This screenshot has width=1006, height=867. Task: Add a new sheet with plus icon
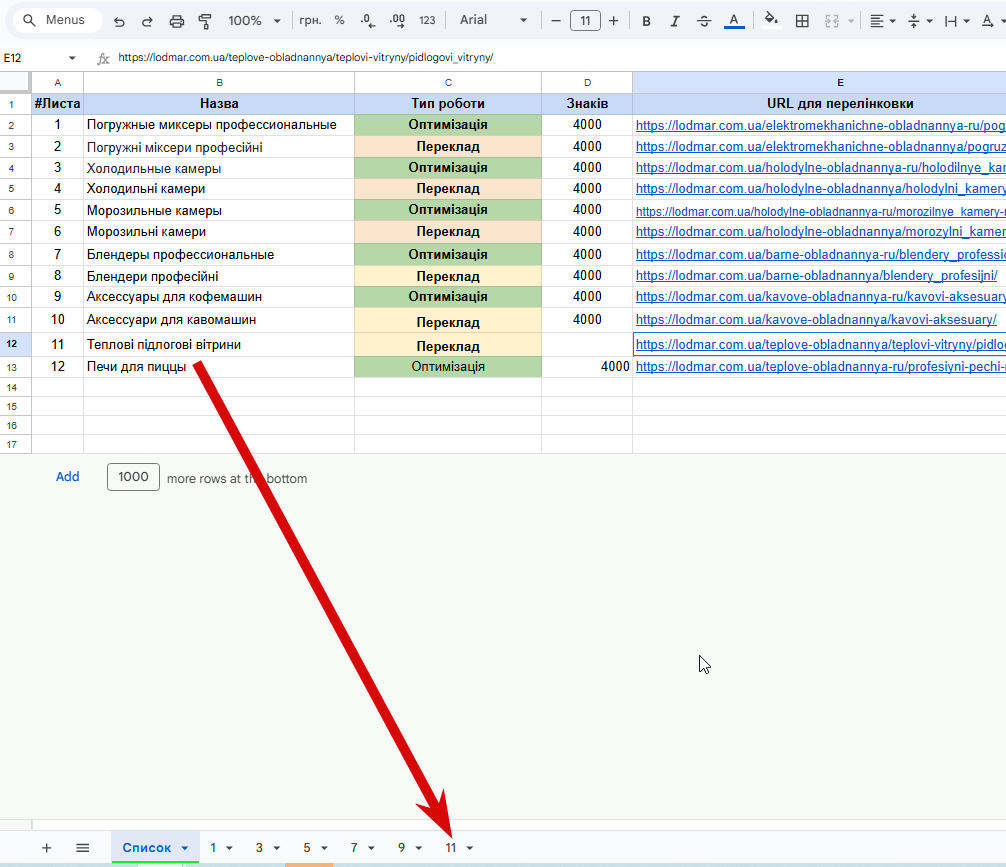46,848
